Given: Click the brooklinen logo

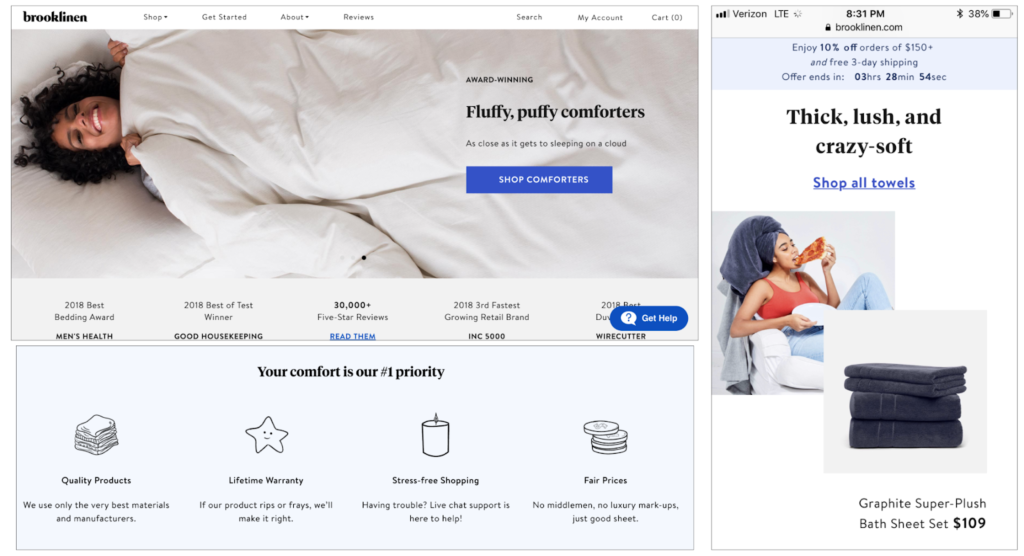Looking at the screenshot, I should pyautogui.click(x=55, y=17).
